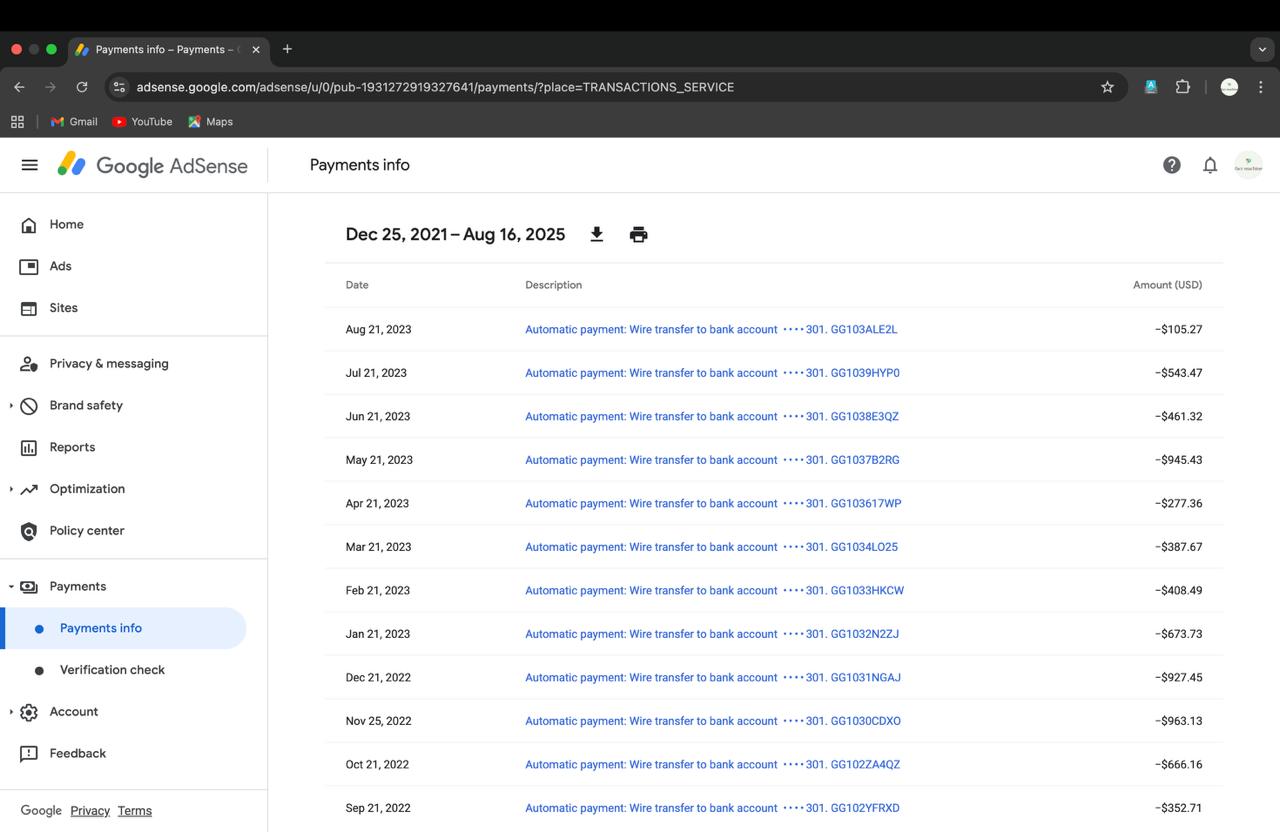Open the Chrome apps grid shortcut
The width and height of the screenshot is (1280, 832).
17,122
